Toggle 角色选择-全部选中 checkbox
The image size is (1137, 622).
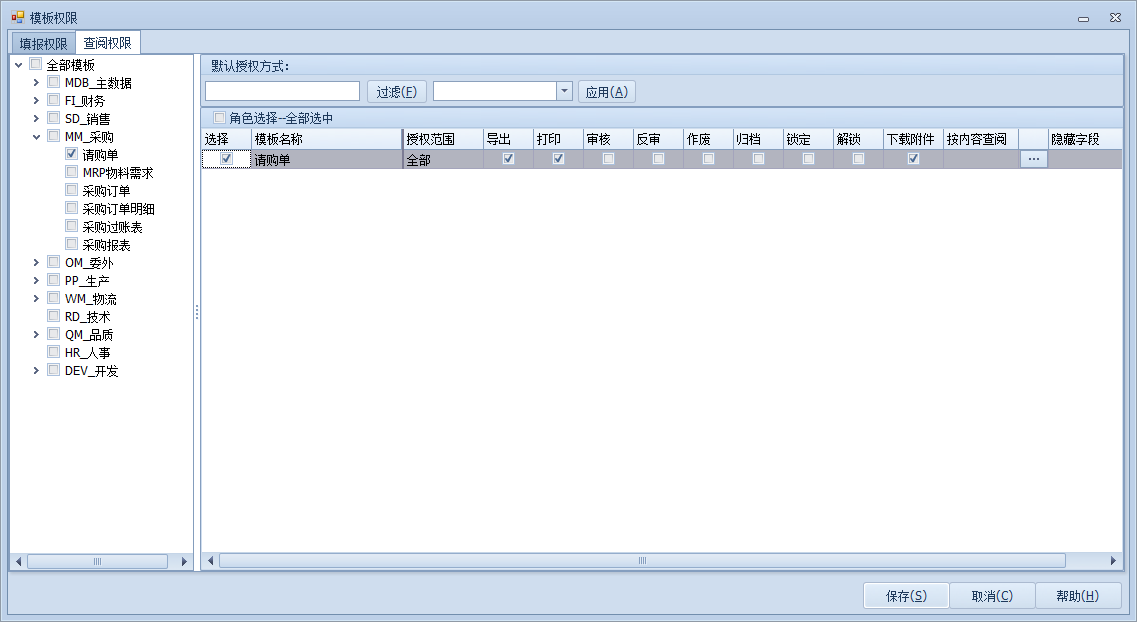(219, 118)
